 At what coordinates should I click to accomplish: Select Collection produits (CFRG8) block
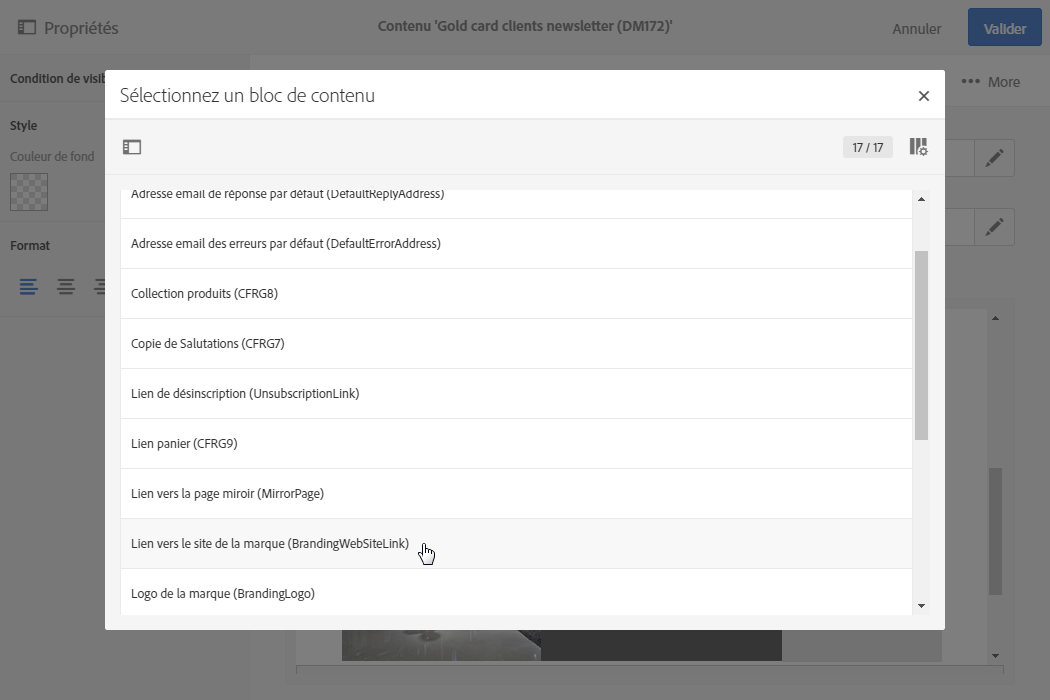[204, 294]
